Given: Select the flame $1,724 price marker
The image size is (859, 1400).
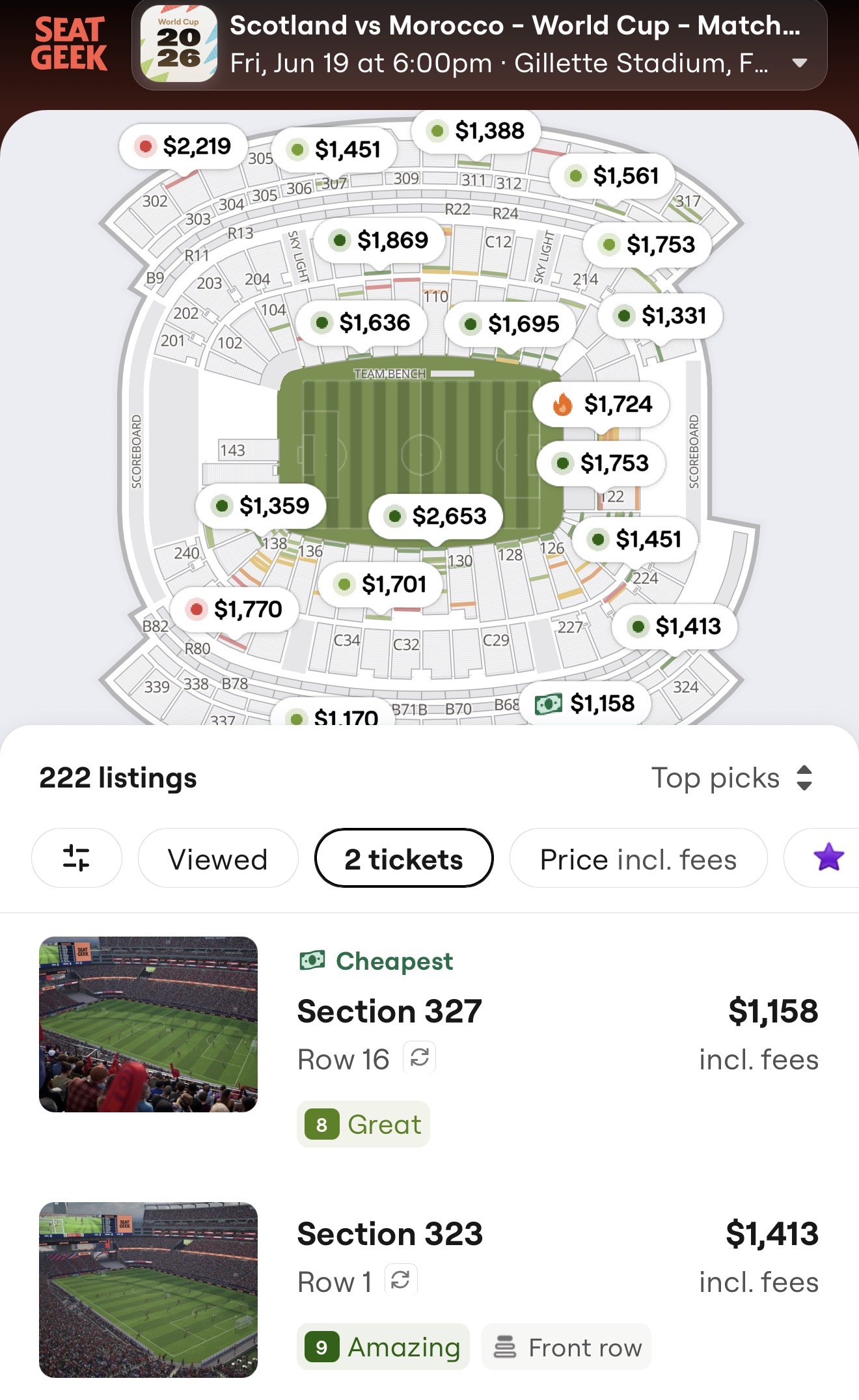Looking at the screenshot, I should click(601, 404).
